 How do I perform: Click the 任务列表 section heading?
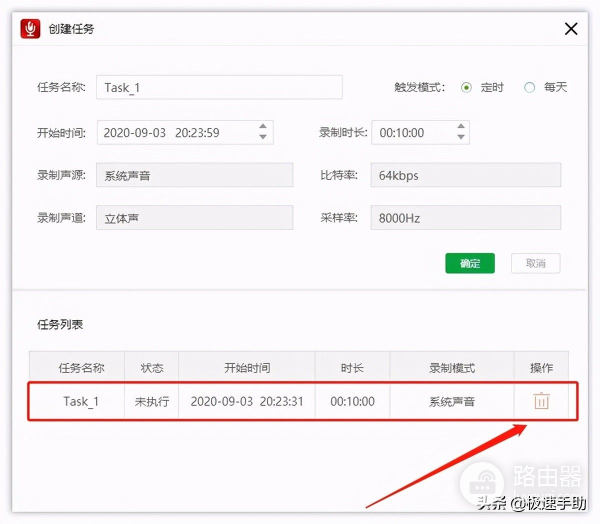pos(60,325)
